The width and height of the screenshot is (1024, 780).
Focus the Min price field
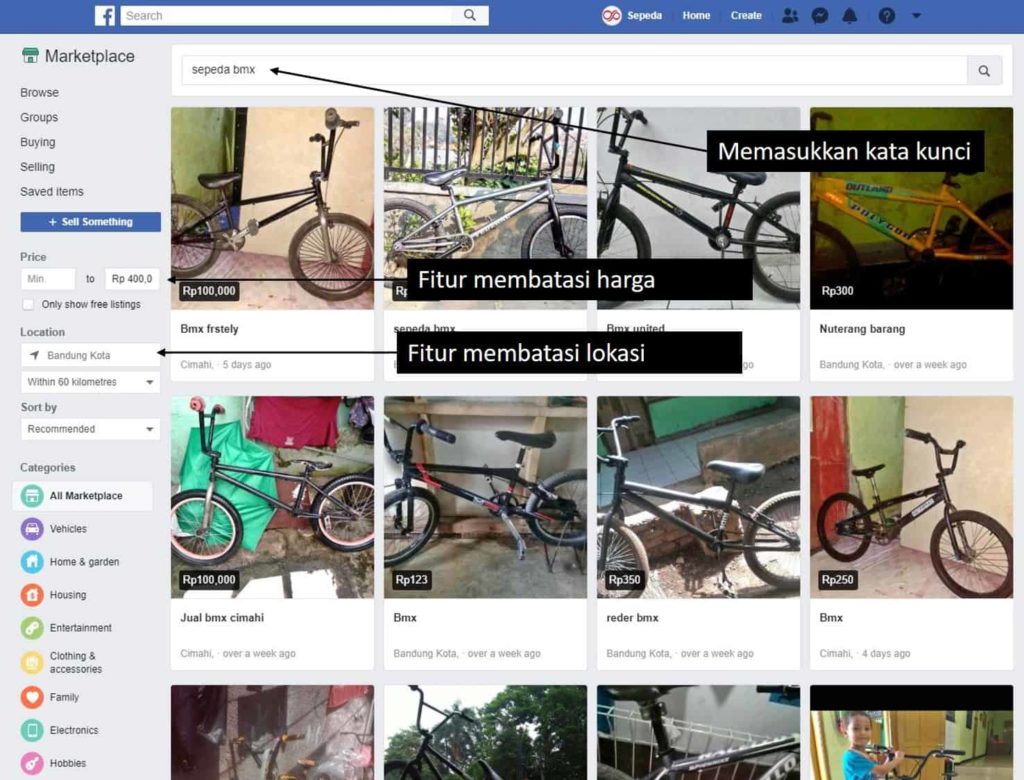(x=48, y=279)
